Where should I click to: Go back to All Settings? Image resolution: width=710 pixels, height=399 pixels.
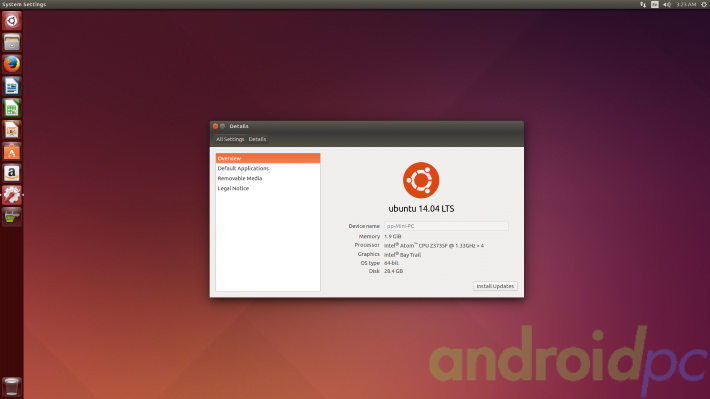[x=230, y=139]
